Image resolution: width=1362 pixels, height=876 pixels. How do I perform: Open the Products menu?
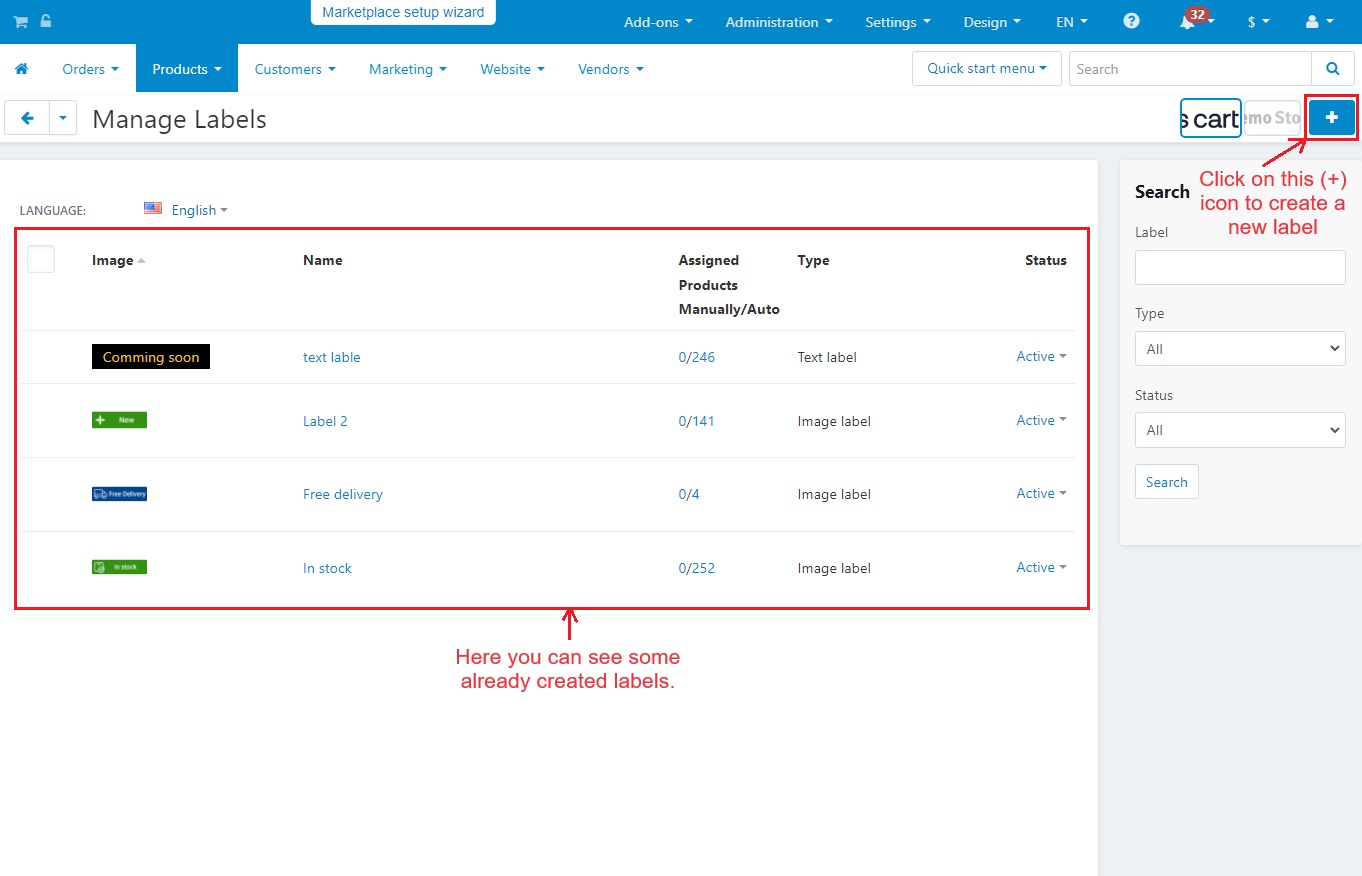[187, 69]
